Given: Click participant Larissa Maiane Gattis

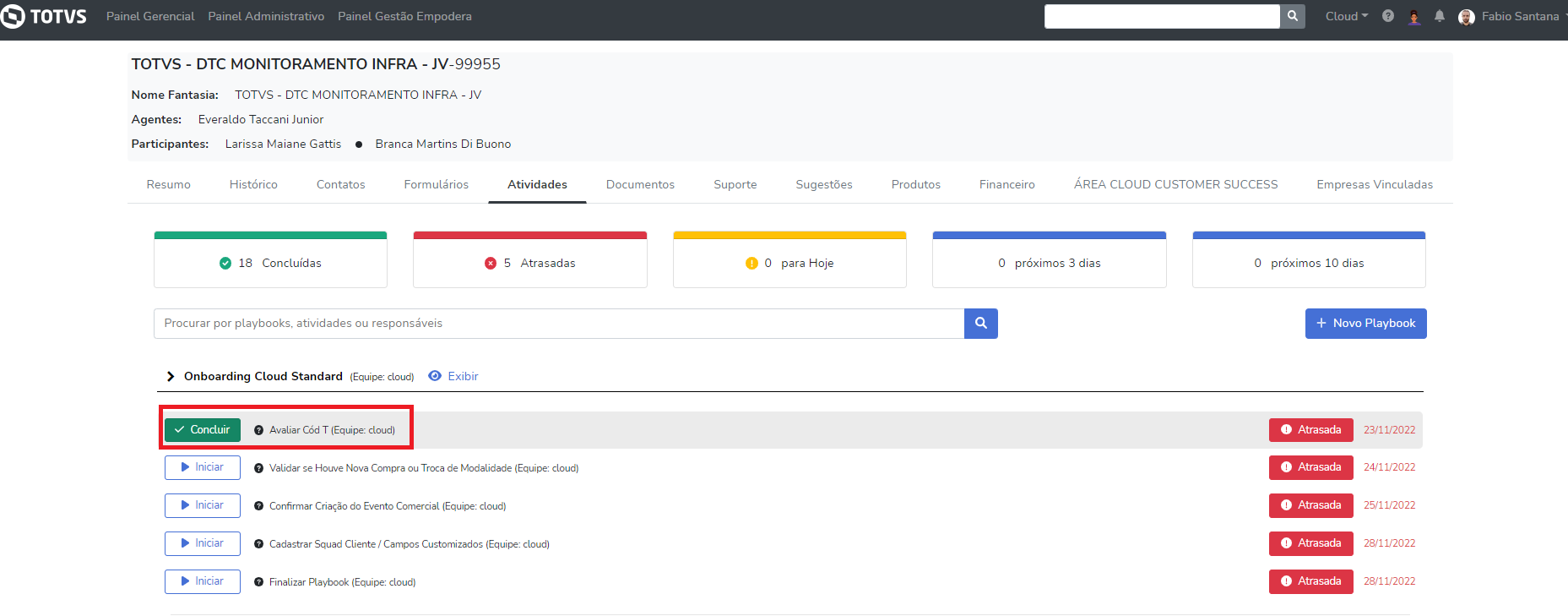Looking at the screenshot, I should [284, 144].
